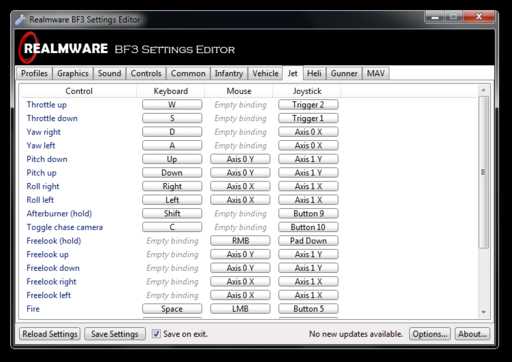
Task: Close the Settings Editor window
Action: (x=479, y=17)
